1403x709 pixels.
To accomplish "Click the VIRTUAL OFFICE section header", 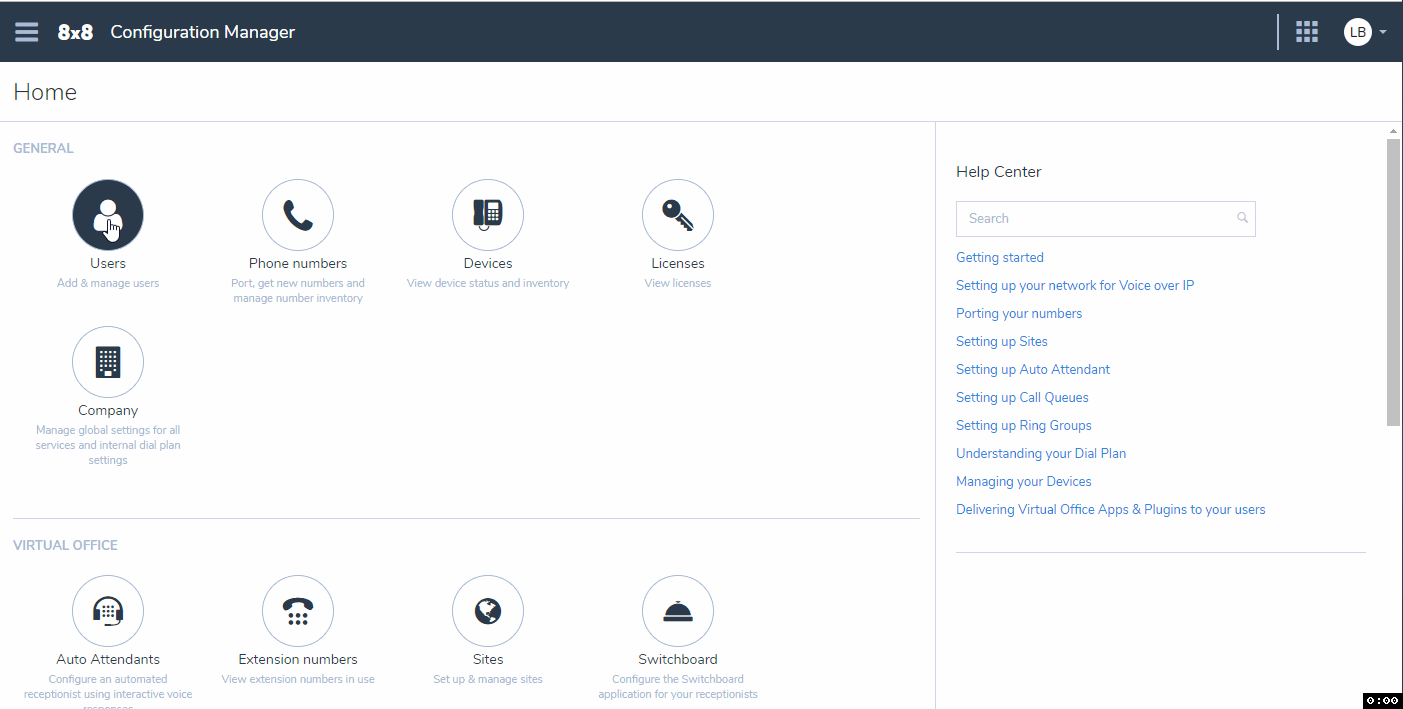I will click(65, 545).
